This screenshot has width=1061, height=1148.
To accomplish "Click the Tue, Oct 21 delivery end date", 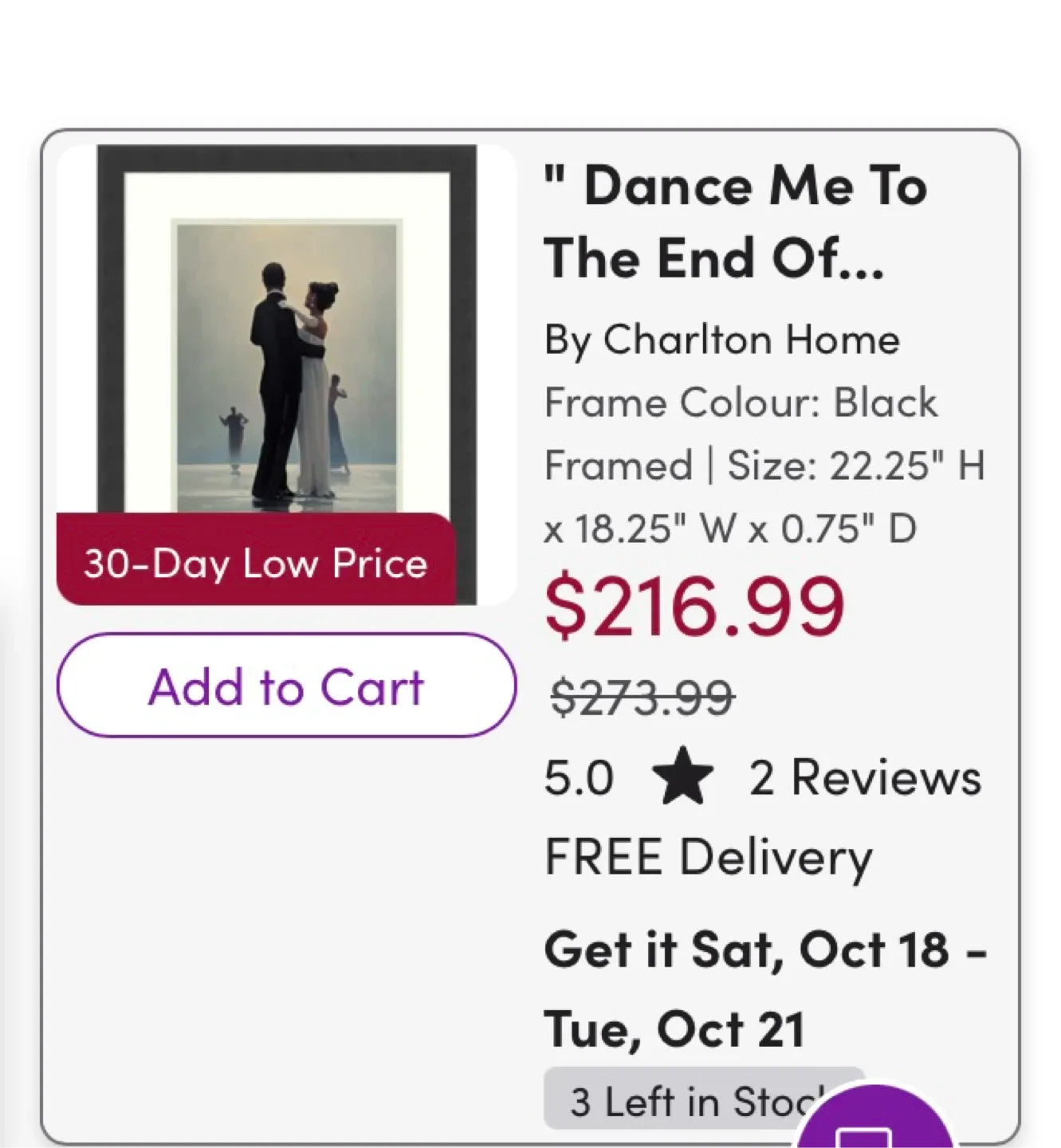I will point(674,1029).
